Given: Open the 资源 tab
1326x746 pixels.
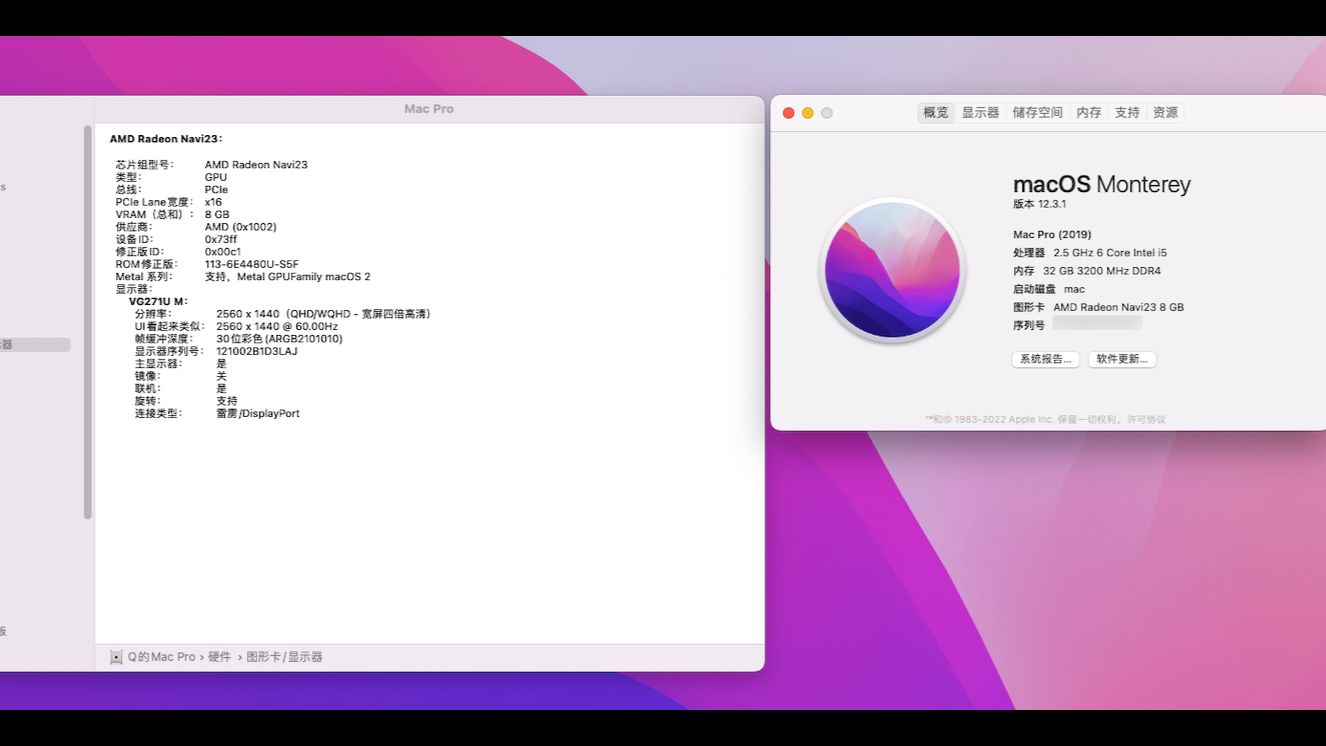Looking at the screenshot, I should point(1165,113).
